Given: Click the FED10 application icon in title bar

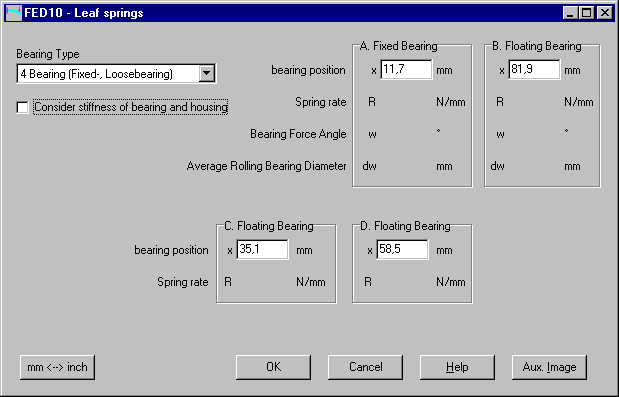Looking at the screenshot, I should coord(13,13).
